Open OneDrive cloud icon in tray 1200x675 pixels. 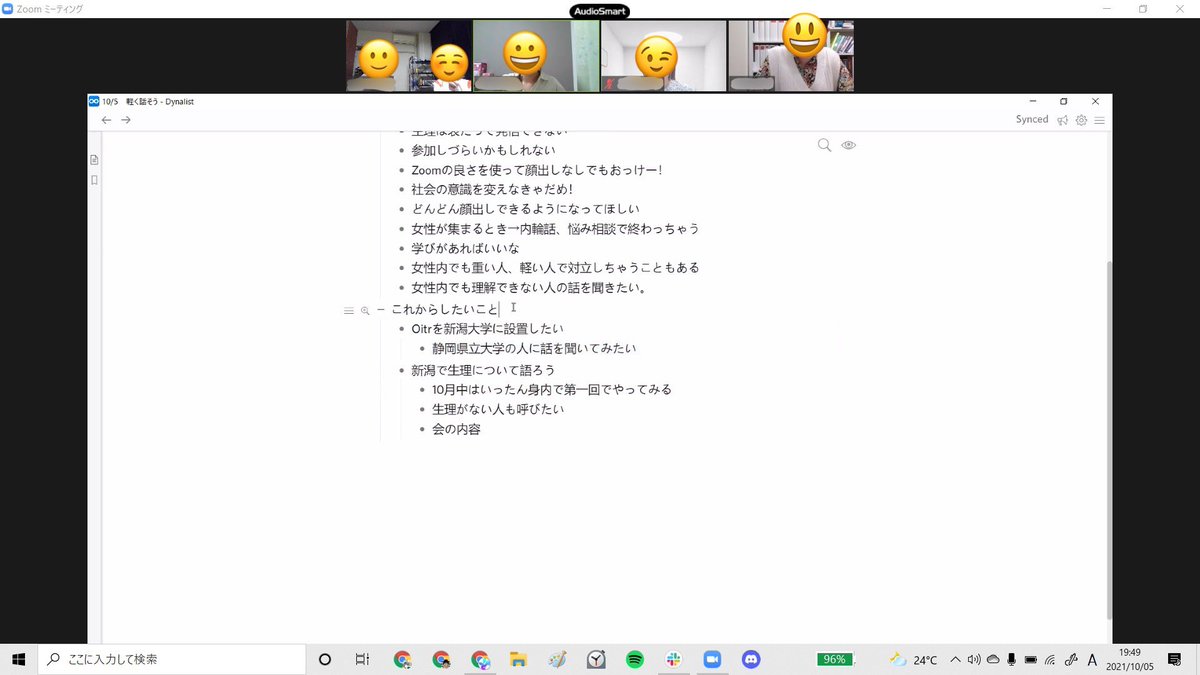(993, 659)
